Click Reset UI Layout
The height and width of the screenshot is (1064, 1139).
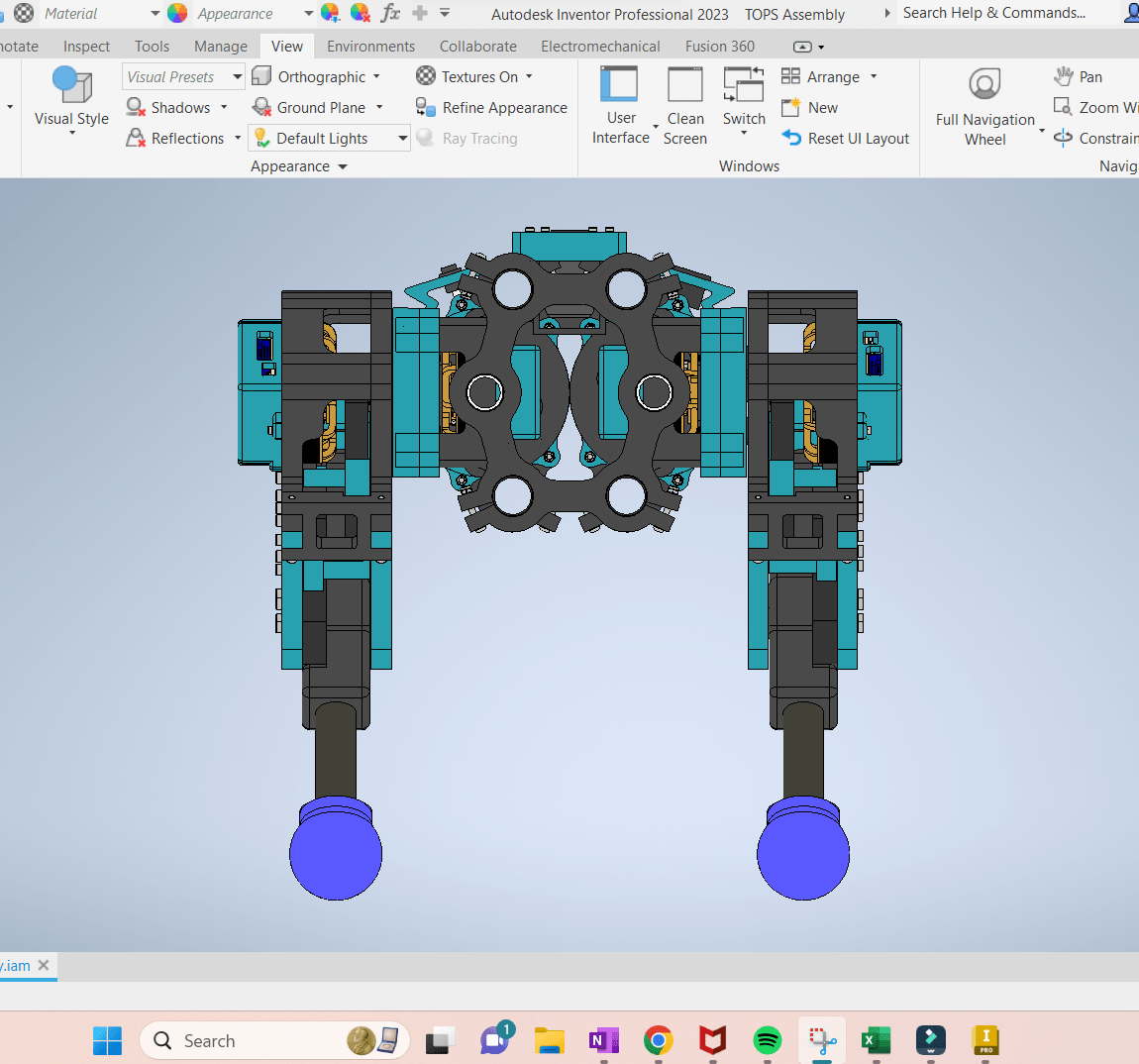[845, 138]
